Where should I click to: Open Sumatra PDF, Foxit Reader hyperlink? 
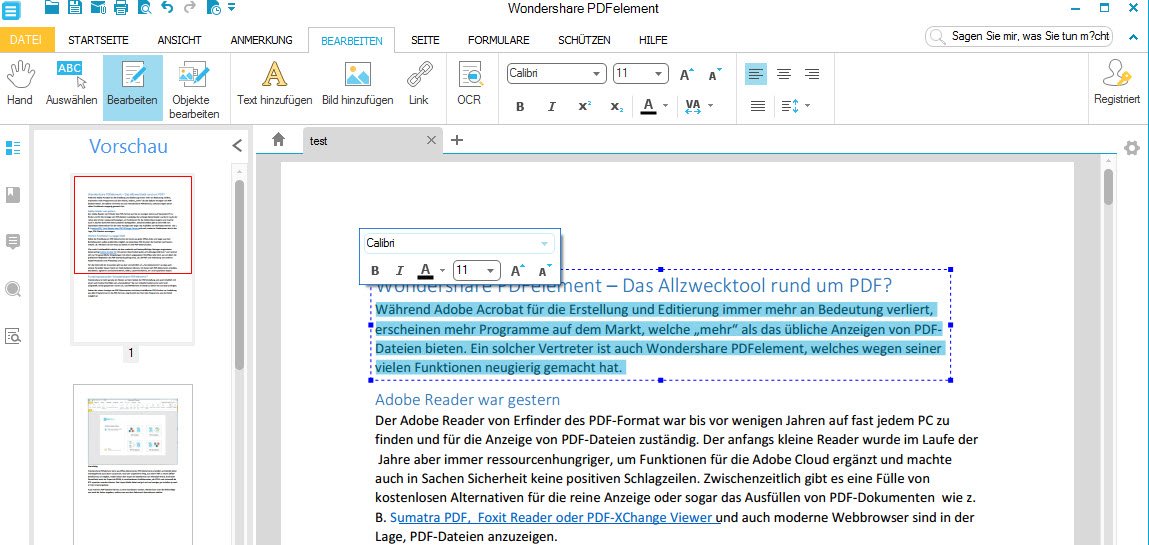click(553, 517)
